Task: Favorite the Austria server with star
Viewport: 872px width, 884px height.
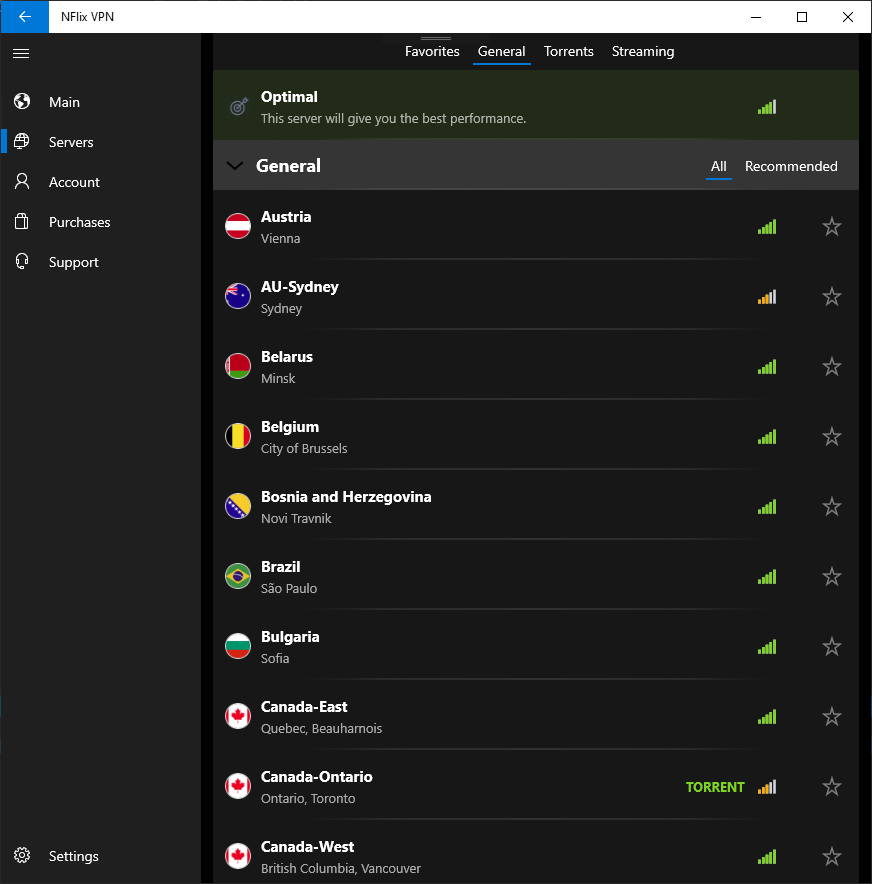Action: click(x=831, y=227)
